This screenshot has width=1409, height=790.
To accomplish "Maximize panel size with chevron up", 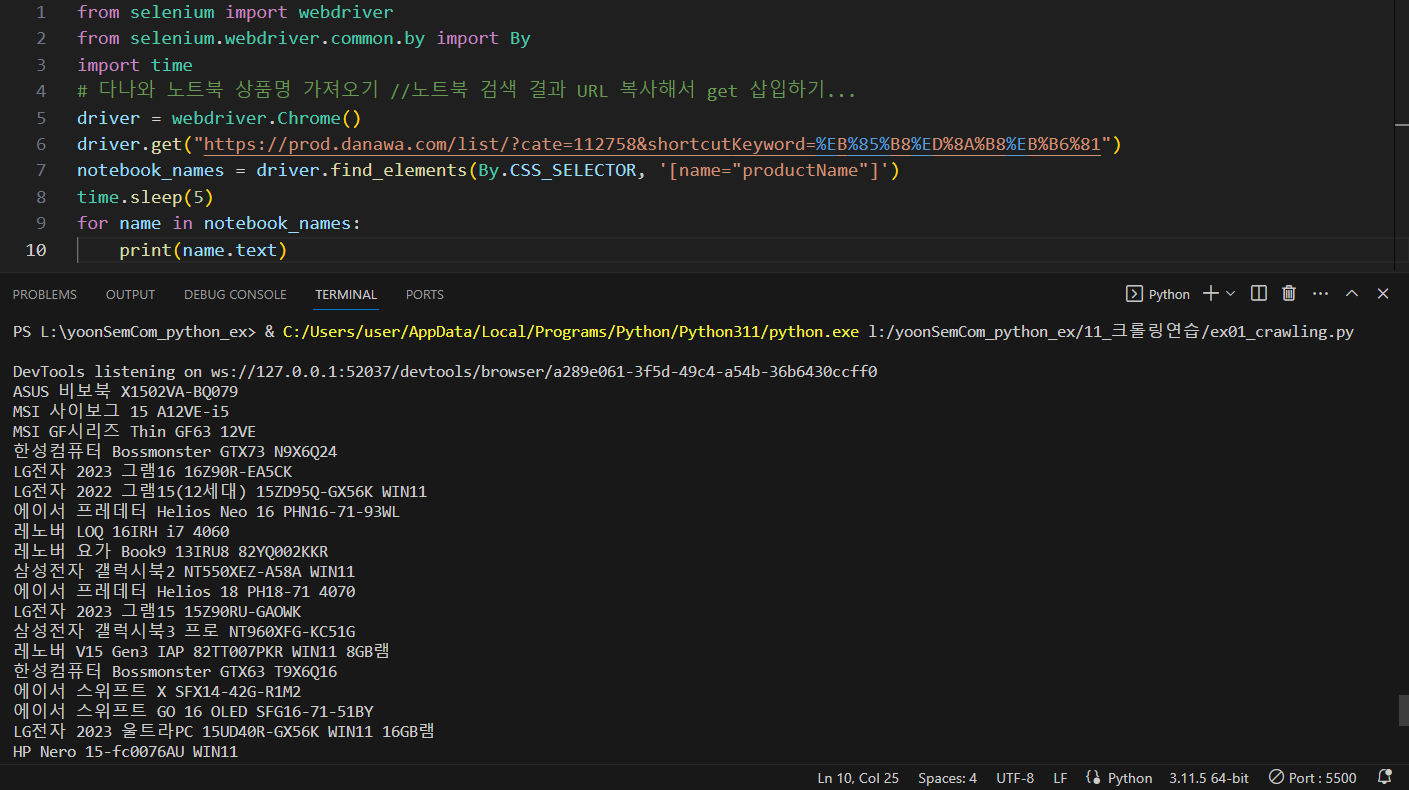I will point(1352,293).
